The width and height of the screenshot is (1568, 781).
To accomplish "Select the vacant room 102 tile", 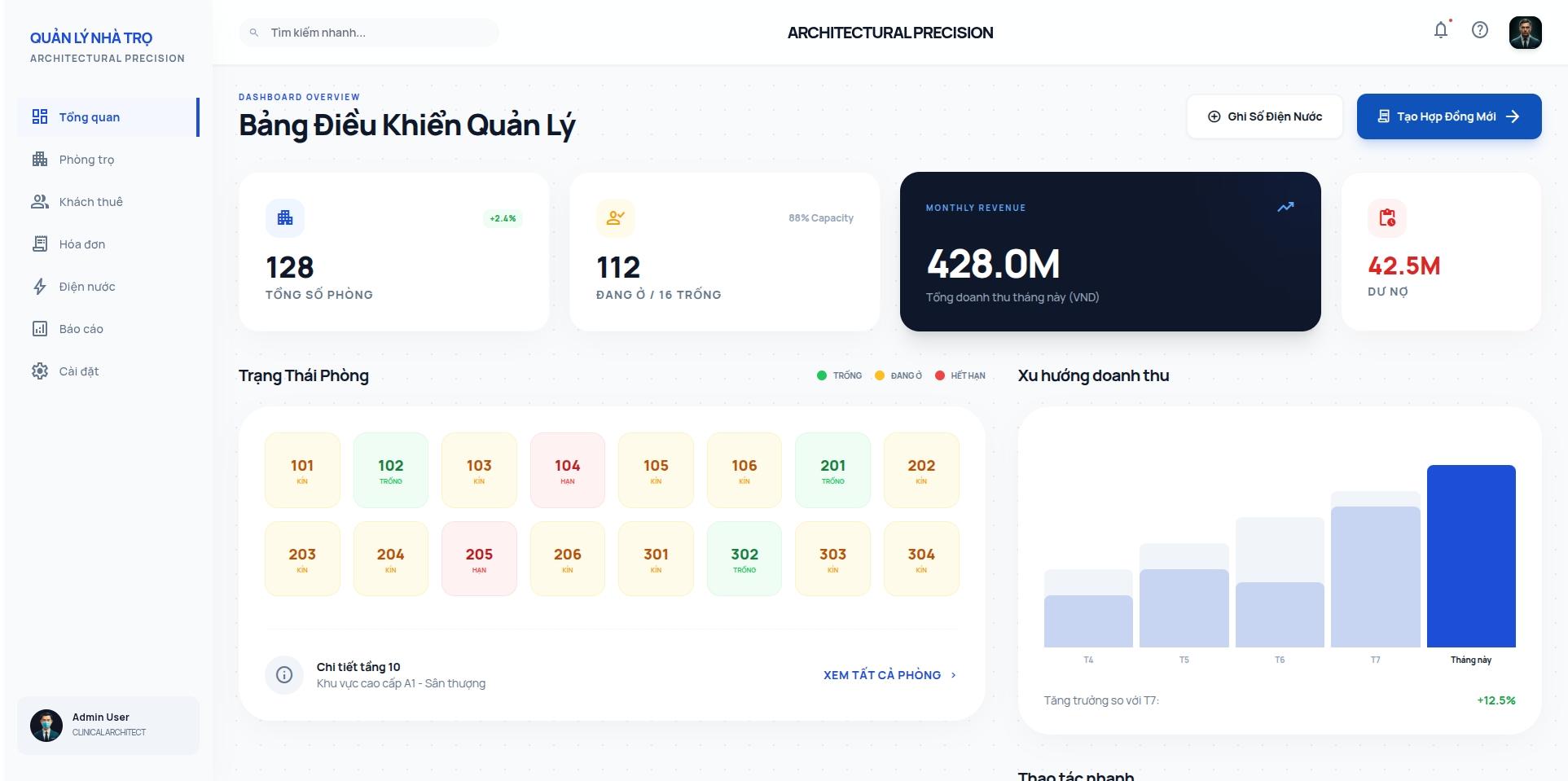I will 390,471.
